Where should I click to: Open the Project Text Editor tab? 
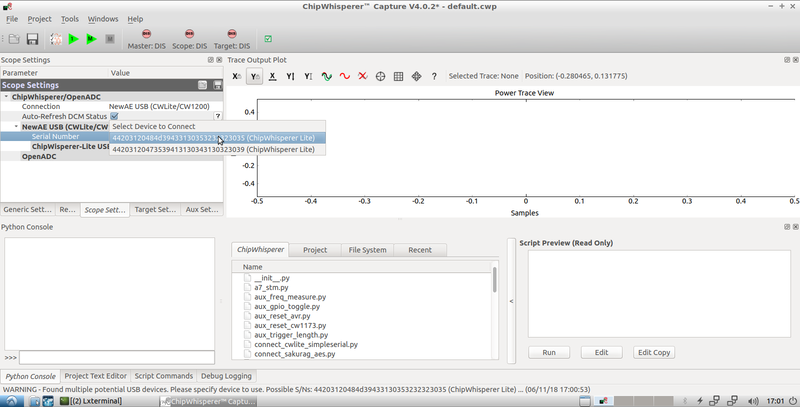click(95, 376)
